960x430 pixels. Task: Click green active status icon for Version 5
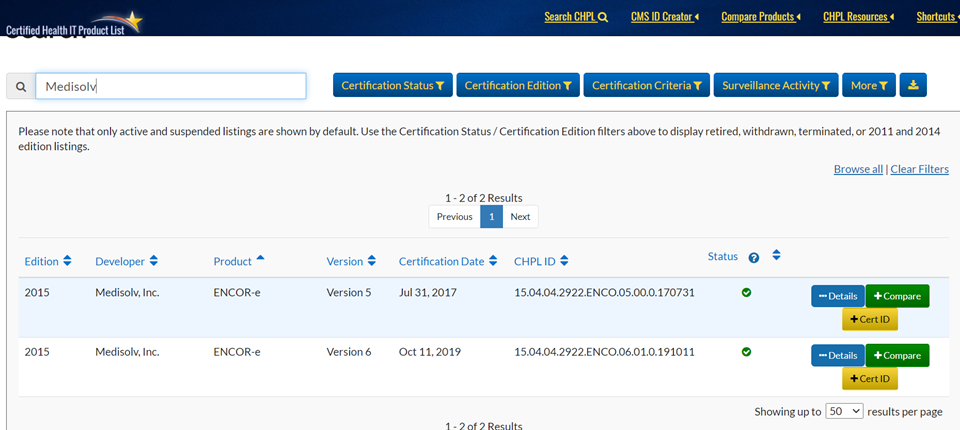coord(746,293)
